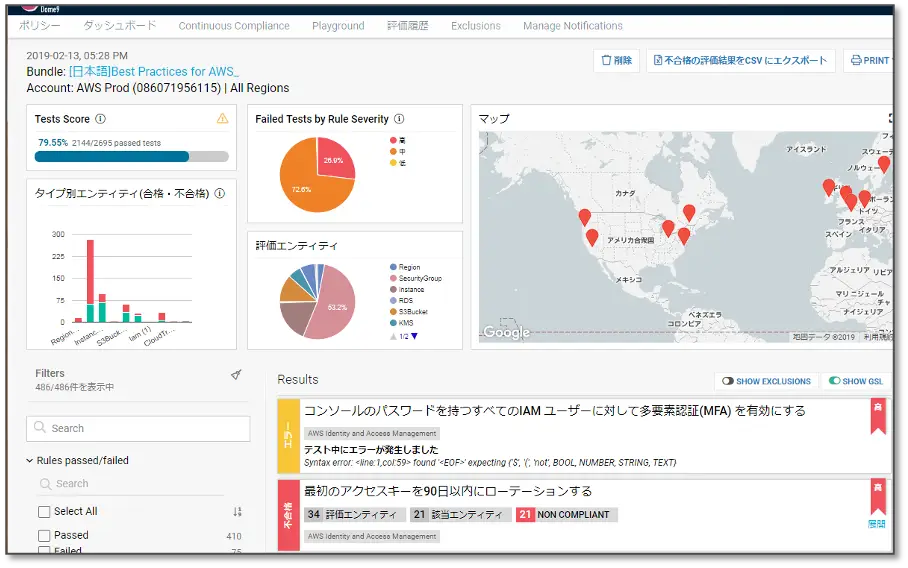Click Instance legend entry
This screenshot has width=908, height=568.
(407, 290)
